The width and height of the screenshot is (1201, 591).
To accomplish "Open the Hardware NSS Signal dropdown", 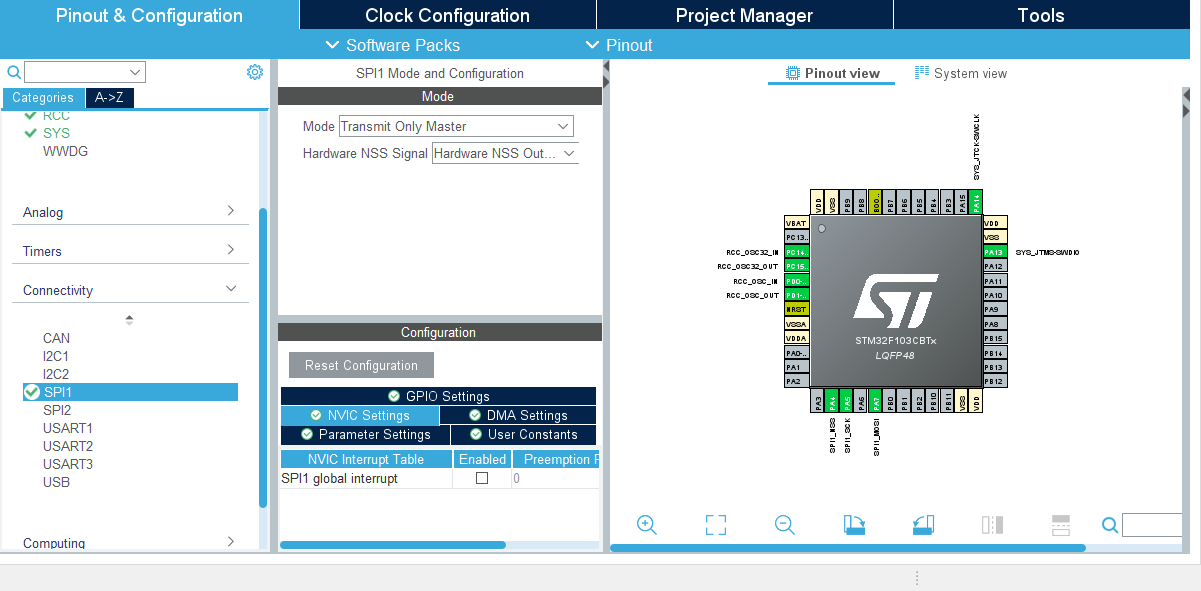I will (x=505, y=154).
